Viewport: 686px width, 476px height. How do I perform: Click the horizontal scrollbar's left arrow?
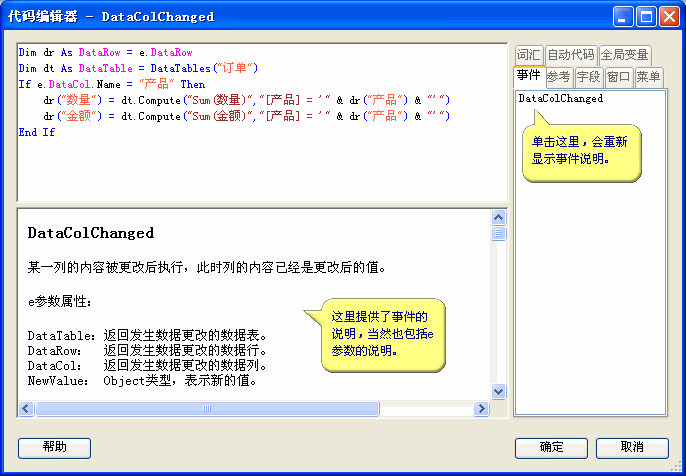(27, 408)
